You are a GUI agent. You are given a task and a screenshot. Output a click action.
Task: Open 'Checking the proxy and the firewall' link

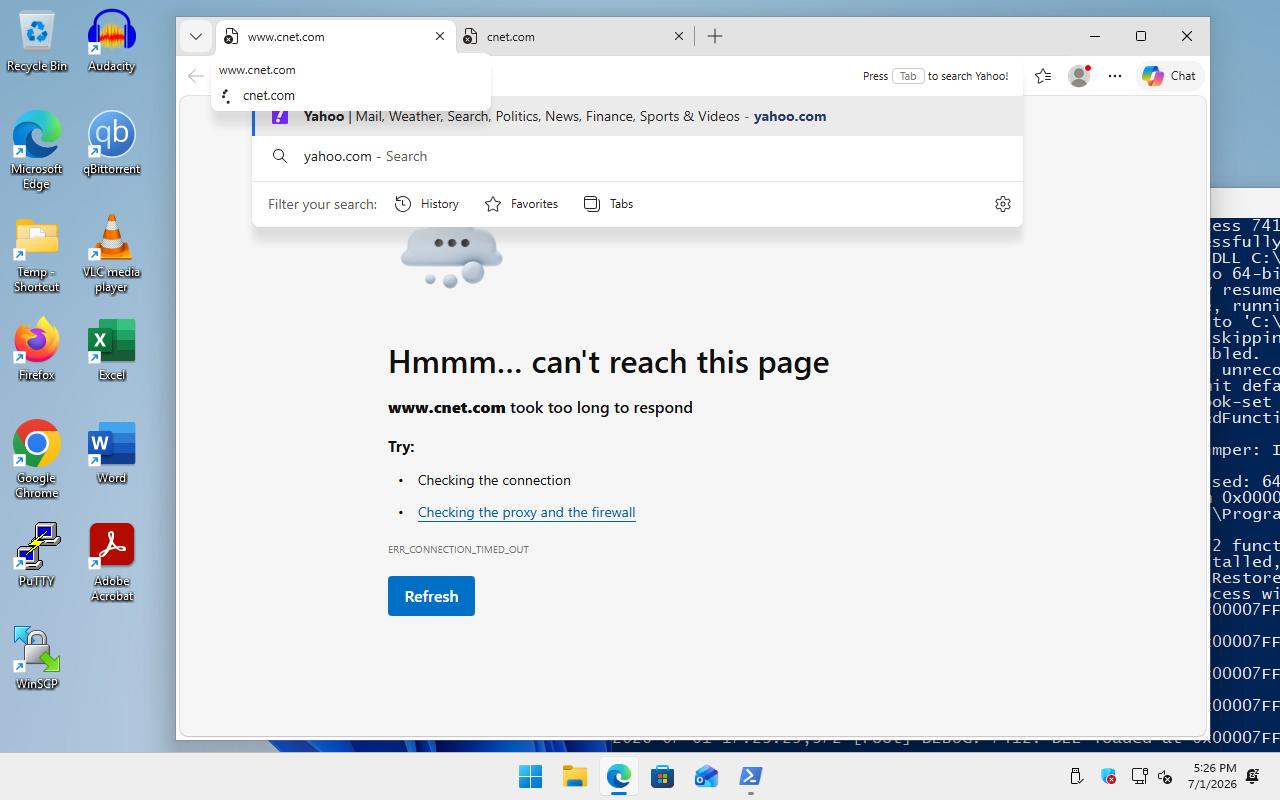tap(526, 512)
